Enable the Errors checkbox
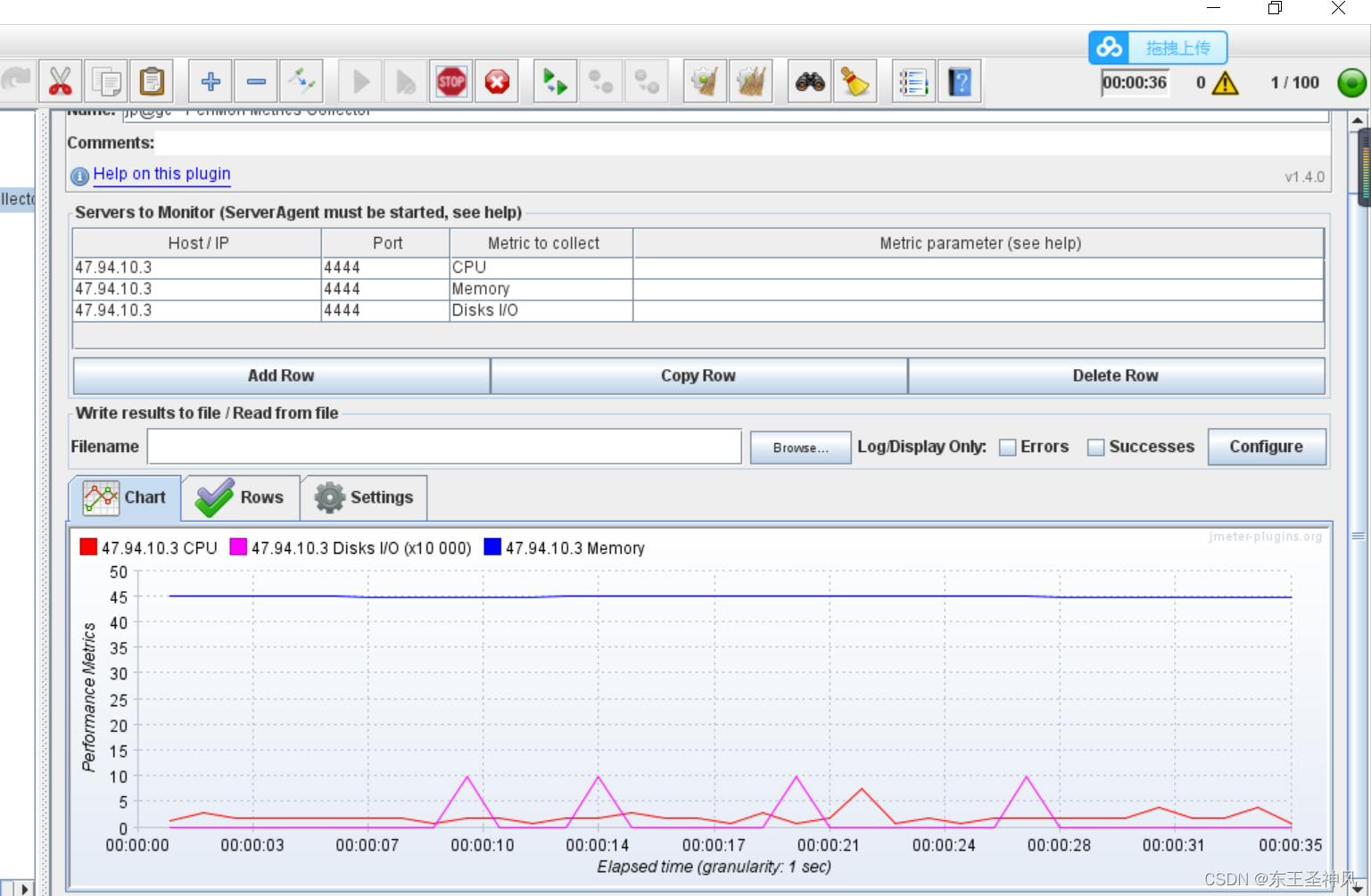This screenshot has width=1371, height=896. pos(1008,448)
